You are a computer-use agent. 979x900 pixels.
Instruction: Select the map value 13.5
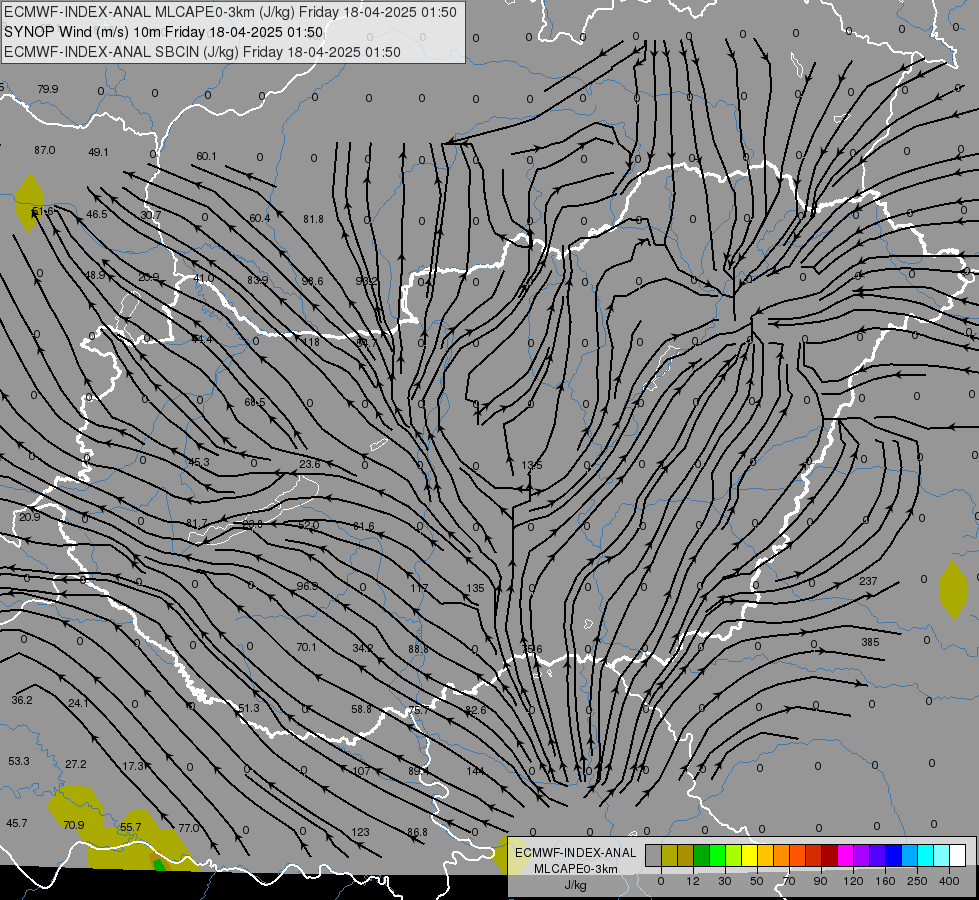tap(532, 465)
